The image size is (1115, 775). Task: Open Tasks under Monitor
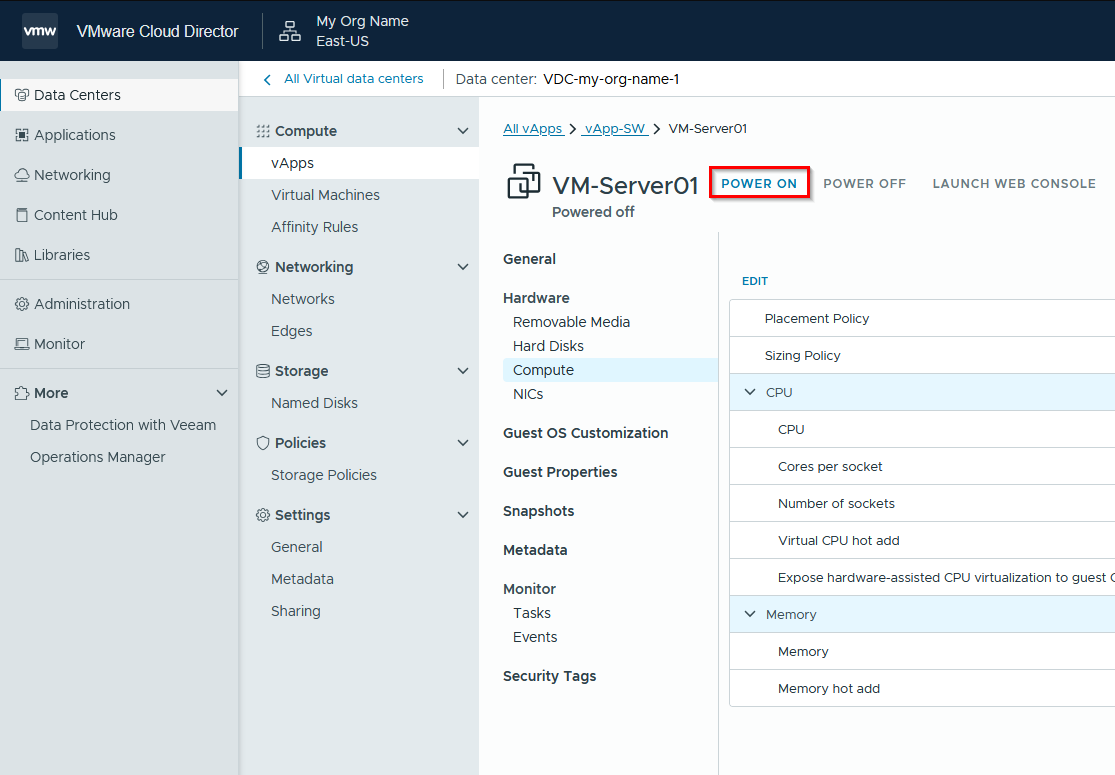(x=531, y=613)
